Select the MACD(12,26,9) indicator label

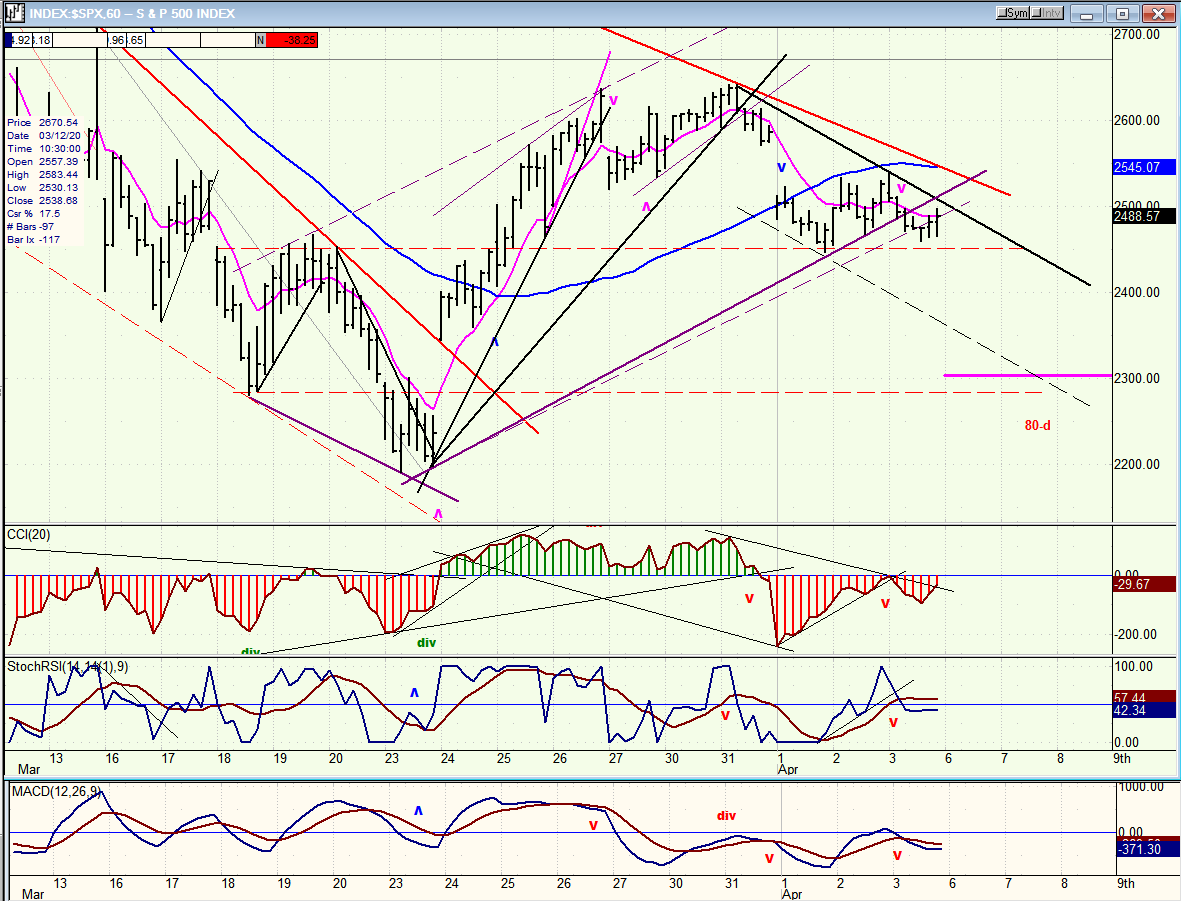pyautogui.click(x=55, y=792)
